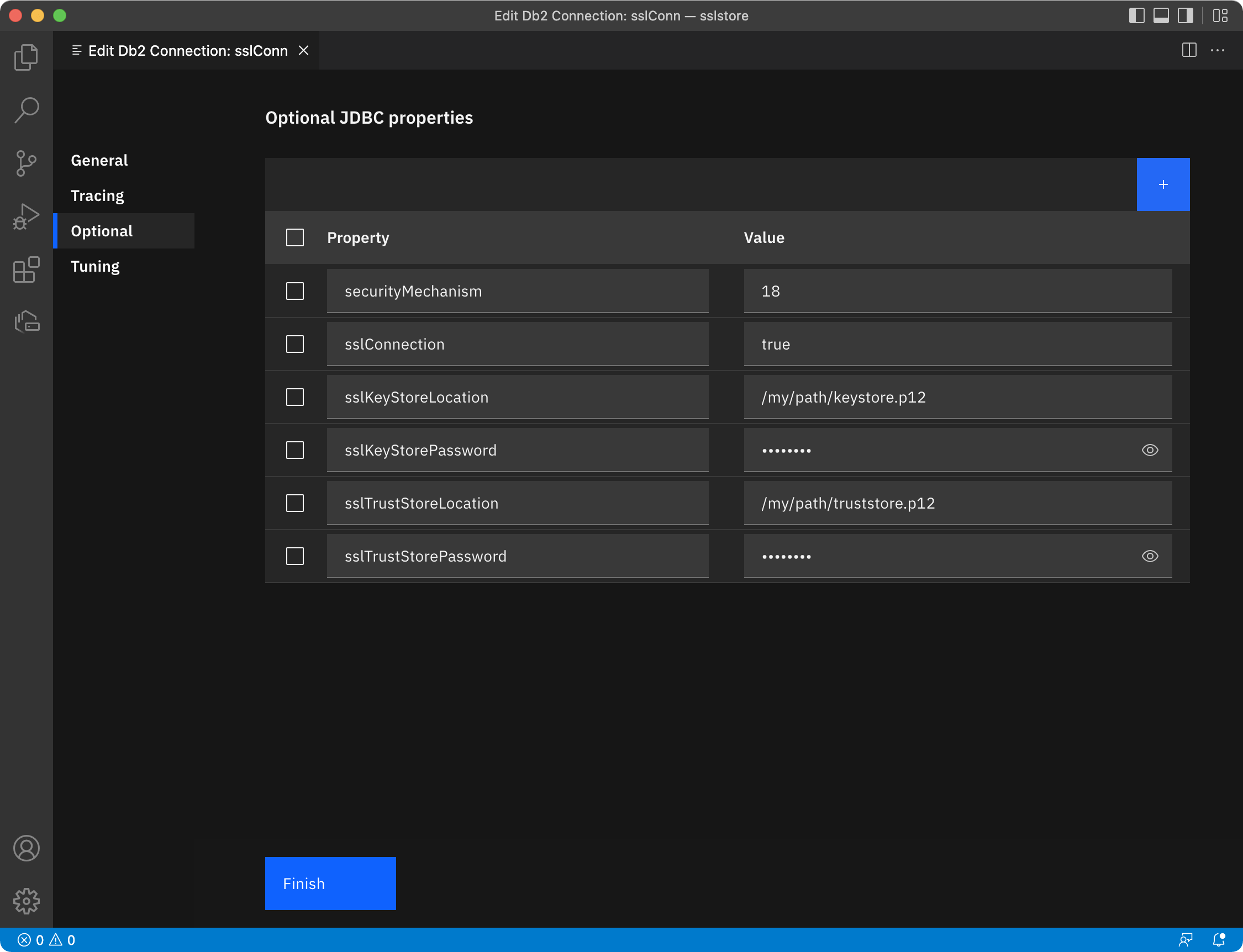This screenshot has height=952, width=1243.
Task: Open the Search panel
Action: [26, 109]
